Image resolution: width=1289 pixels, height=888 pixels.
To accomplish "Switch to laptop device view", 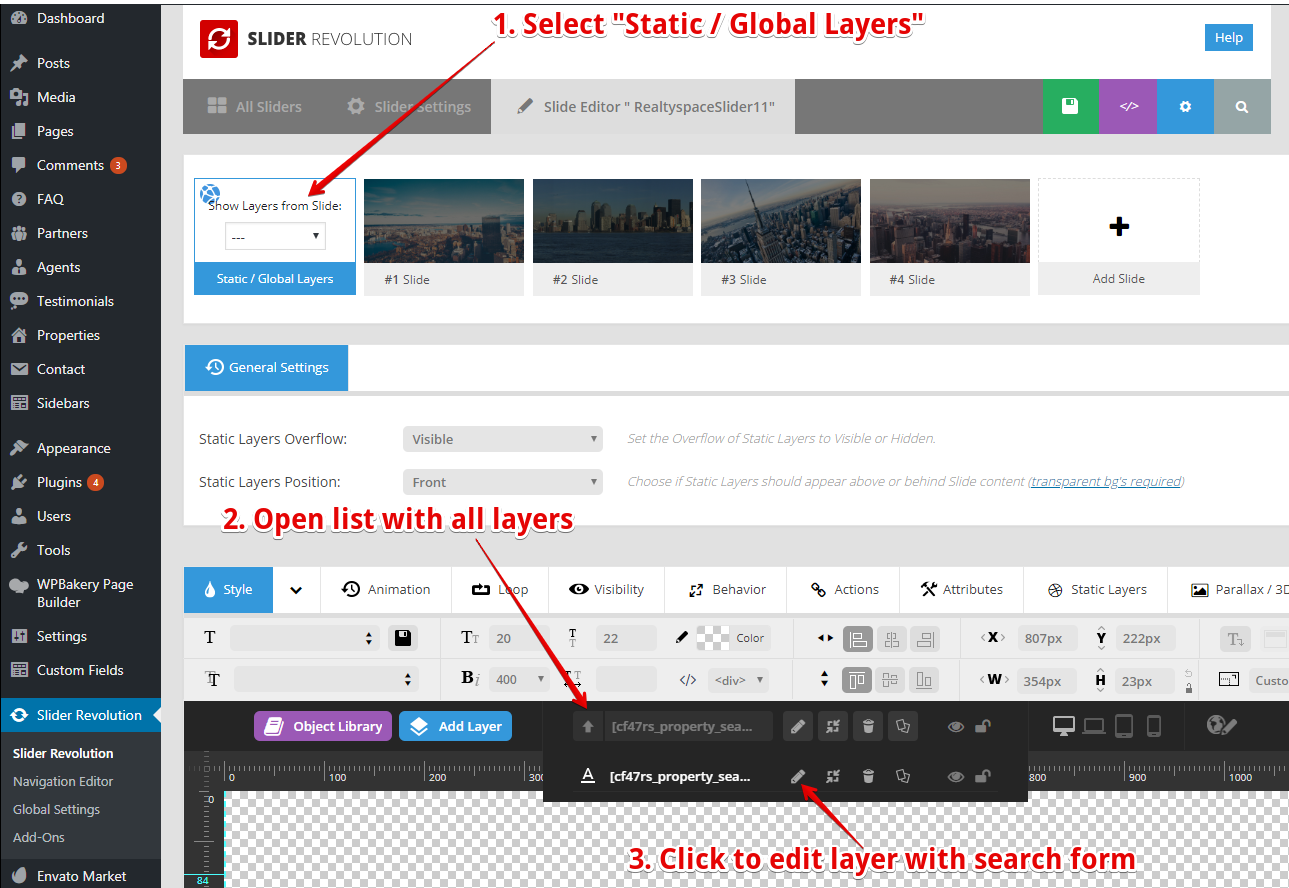I will [1094, 726].
